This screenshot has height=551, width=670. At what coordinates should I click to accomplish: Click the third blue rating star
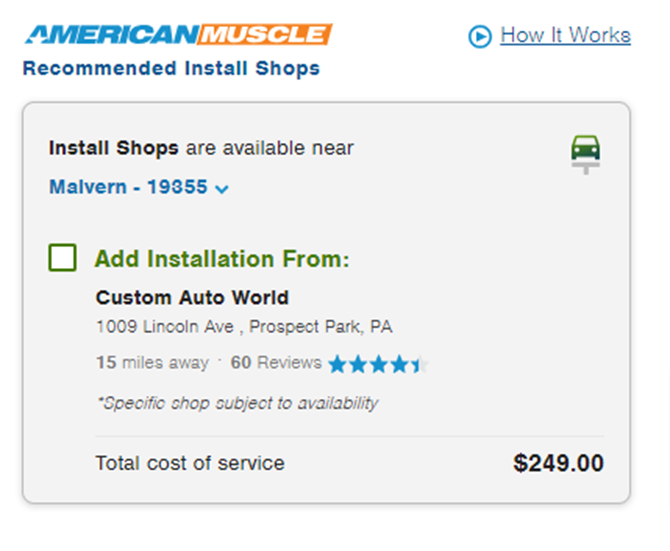tap(379, 364)
